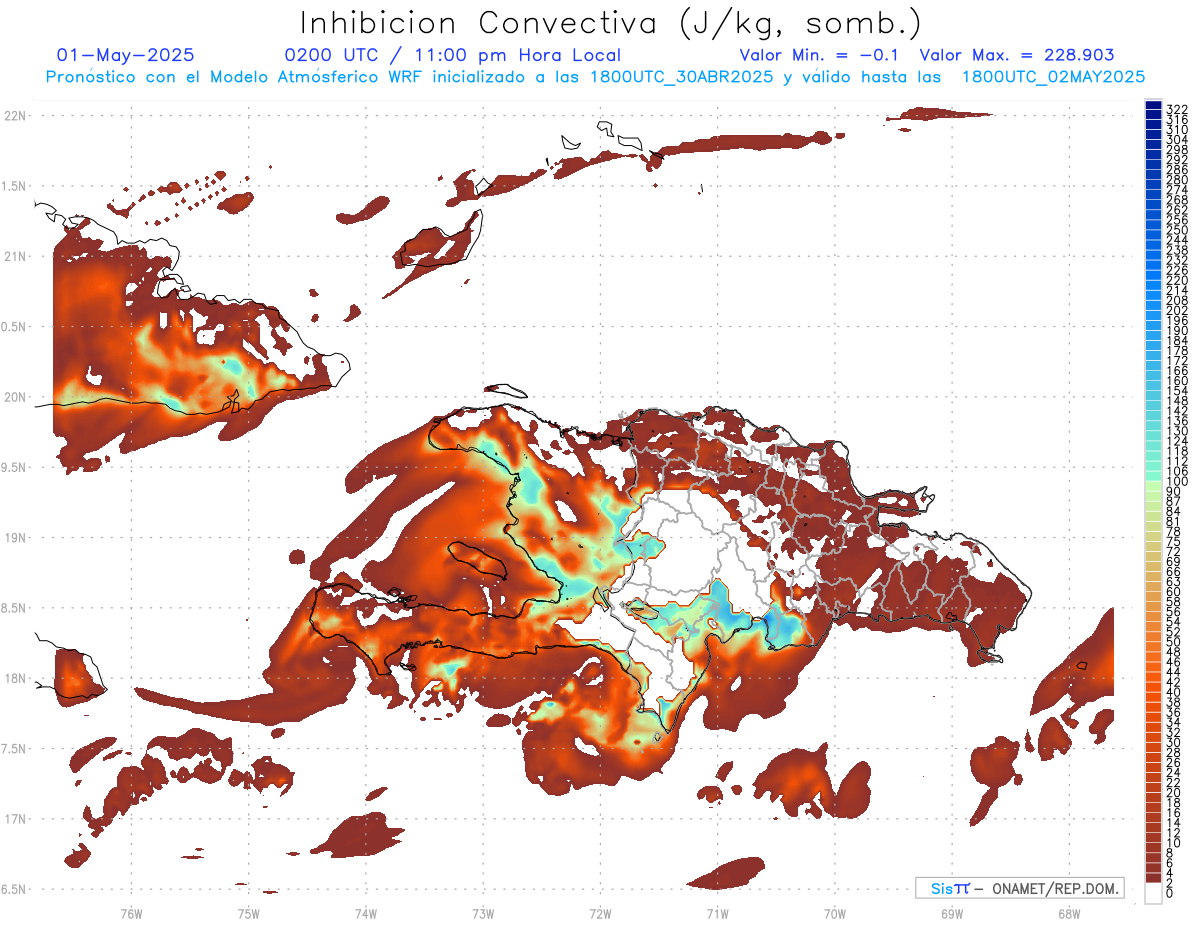Click the '71W' longitude label
1200x927 pixels.
point(717,913)
